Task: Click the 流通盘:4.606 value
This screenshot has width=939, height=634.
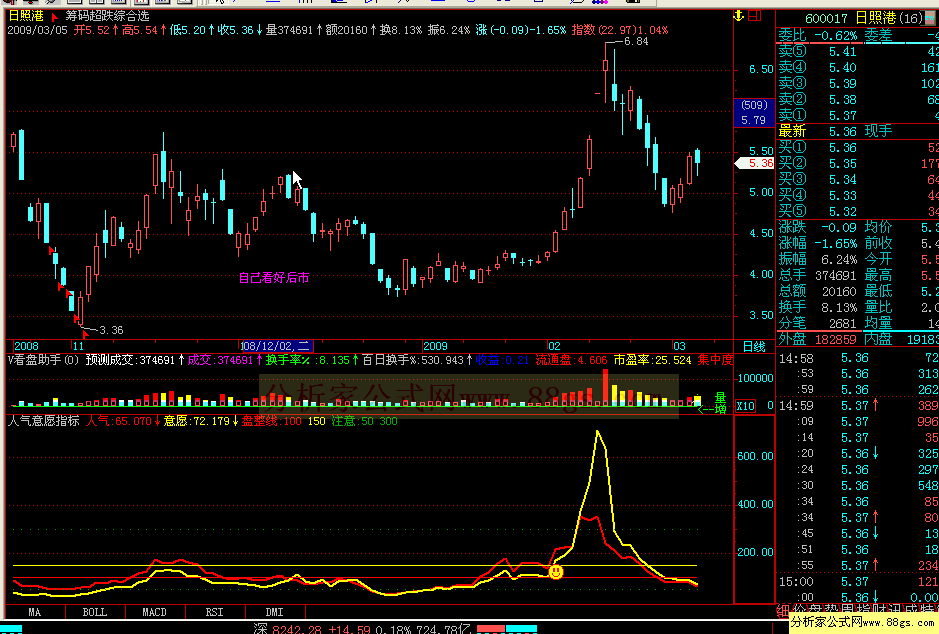Action: click(571, 360)
